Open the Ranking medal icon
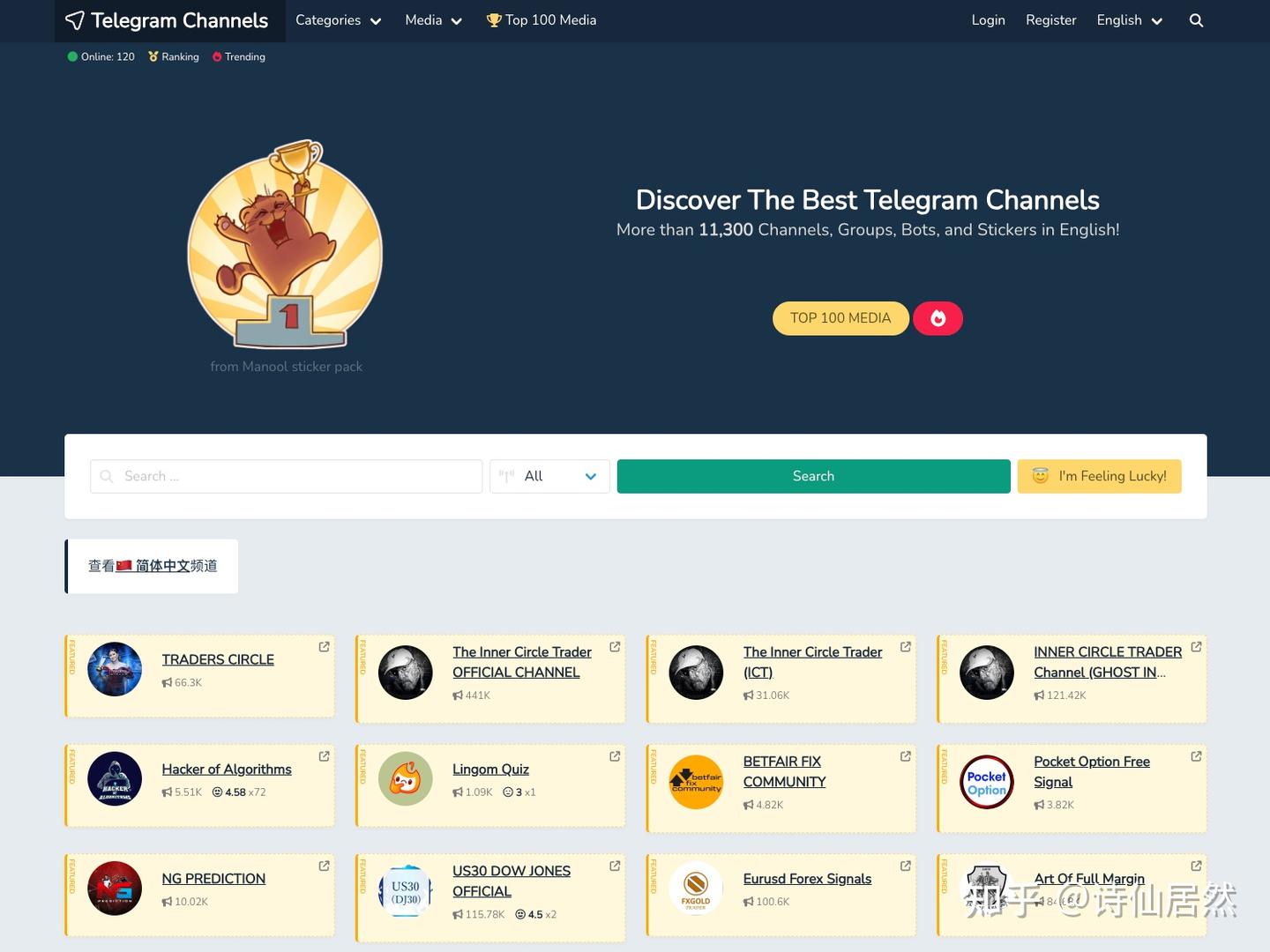This screenshot has height=952, width=1270. pyautogui.click(x=152, y=56)
